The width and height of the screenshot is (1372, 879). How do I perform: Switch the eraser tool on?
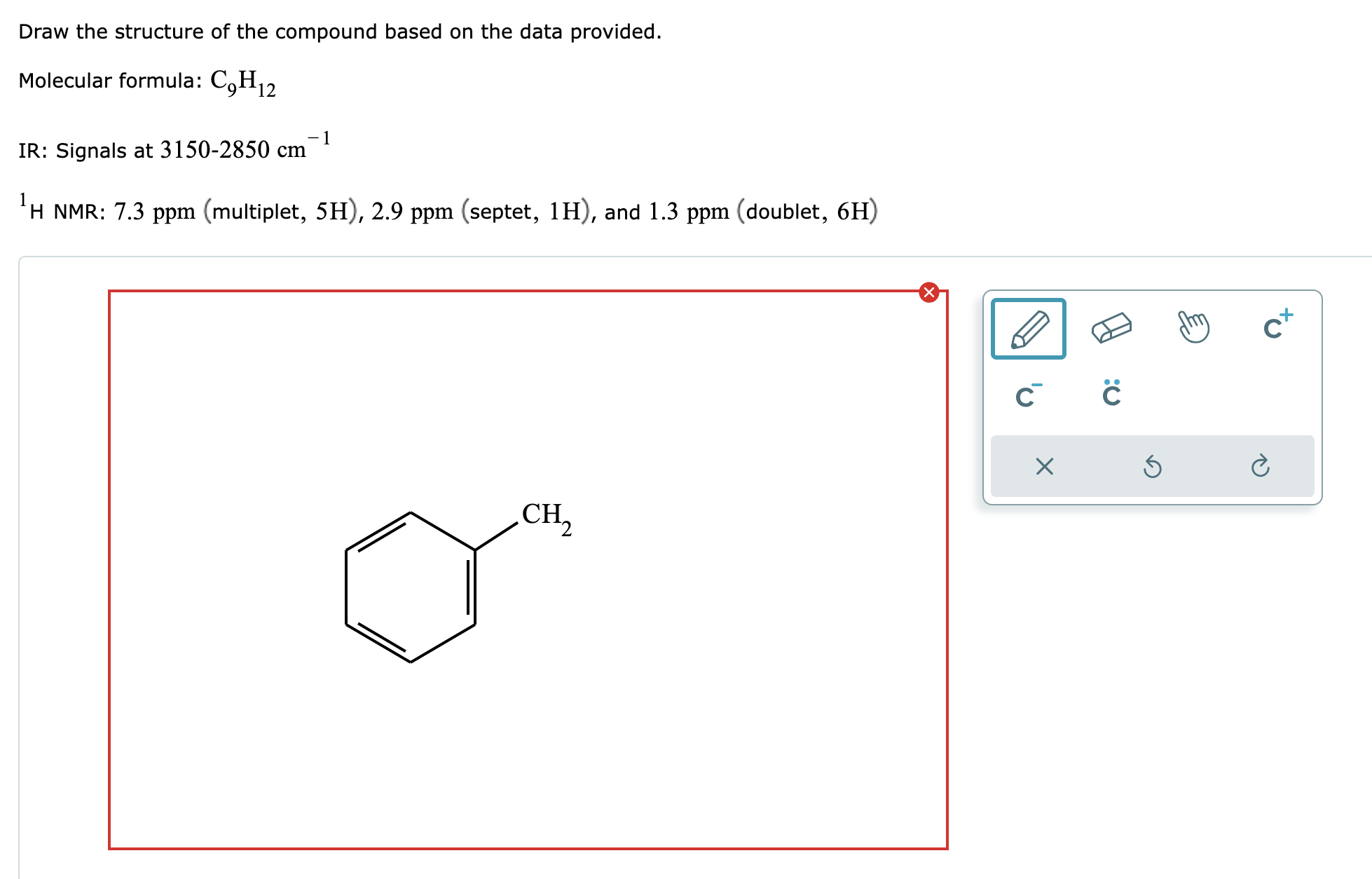click(1113, 327)
